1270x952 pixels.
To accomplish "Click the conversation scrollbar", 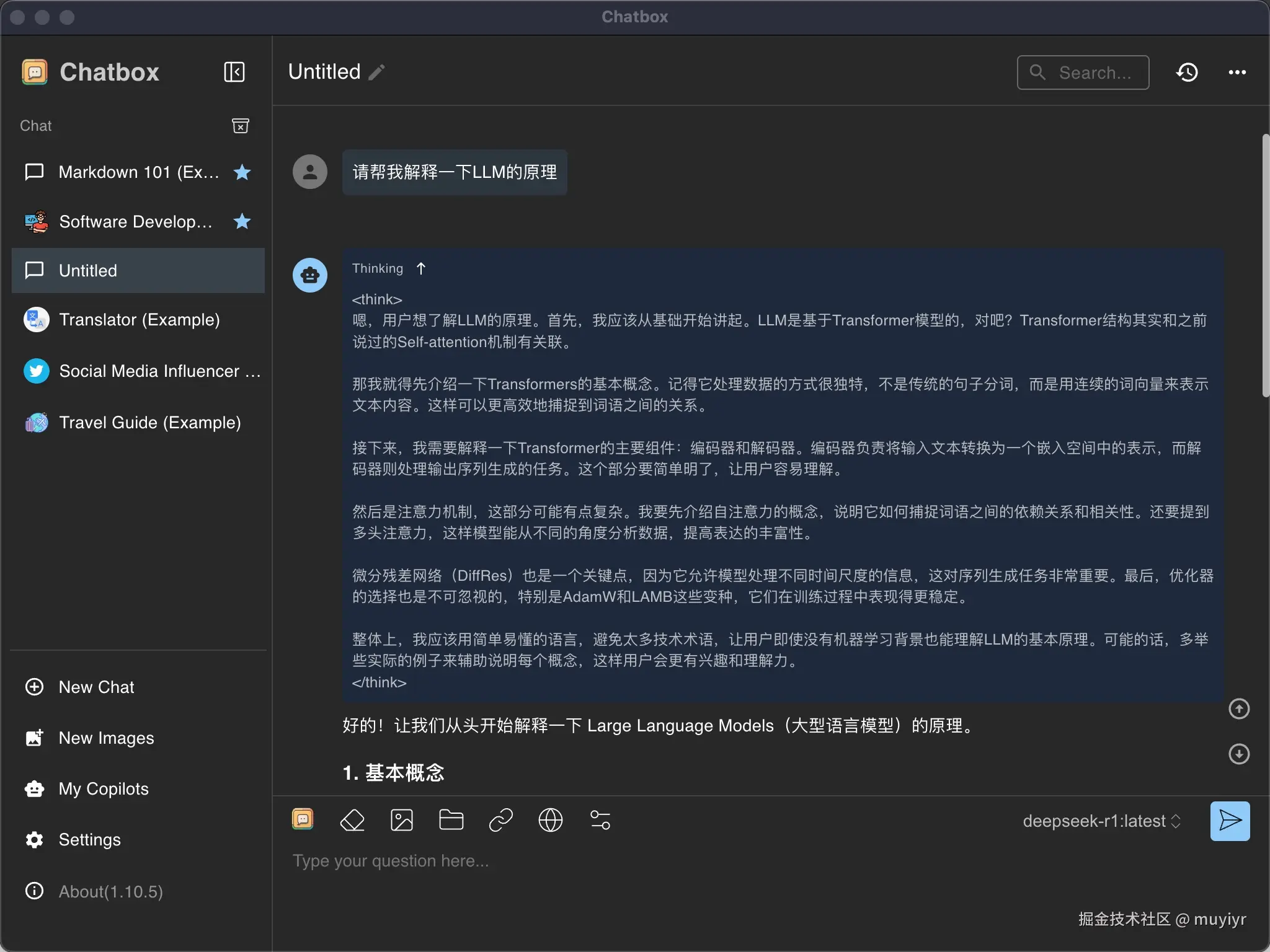I will click(x=1265, y=267).
